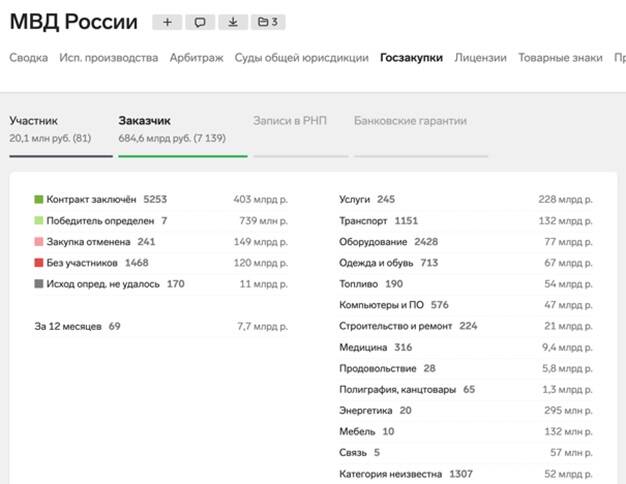
Task: Click the pink Закупка отменена swatch
Action: 39,242
